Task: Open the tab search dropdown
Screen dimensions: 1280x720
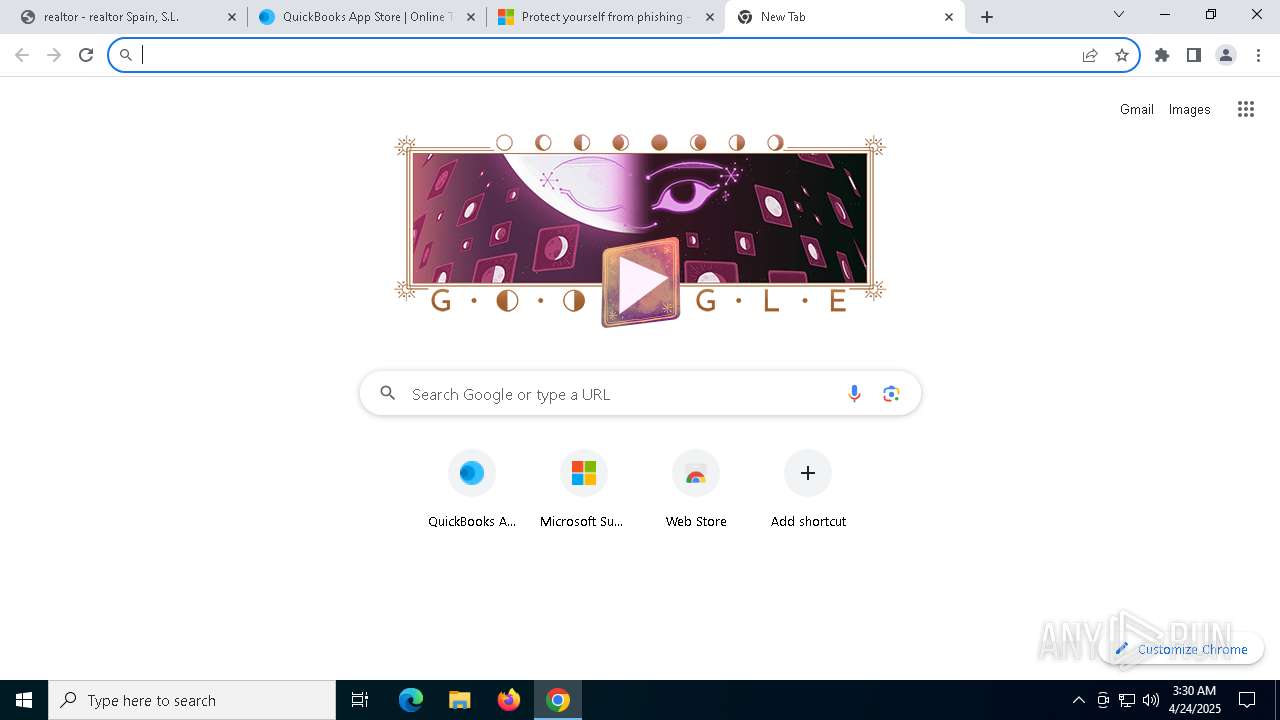Action: (1119, 15)
